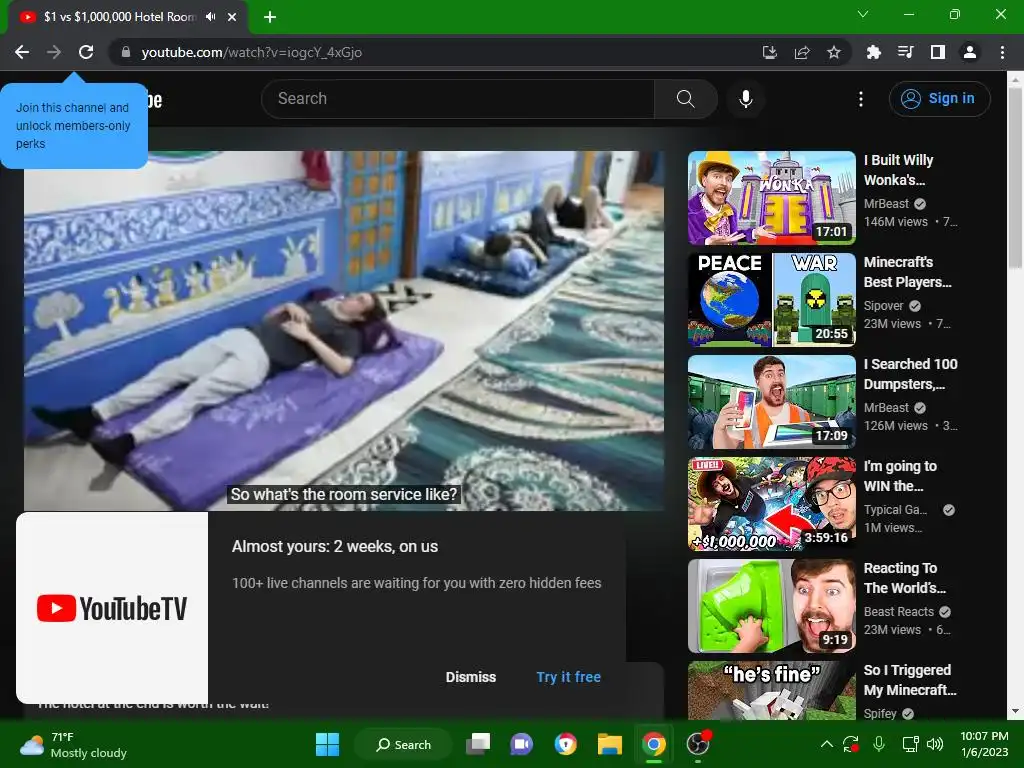Viewport: 1024px width, 768px height.
Task: Click the video player showing hotel room
Action: (x=344, y=330)
